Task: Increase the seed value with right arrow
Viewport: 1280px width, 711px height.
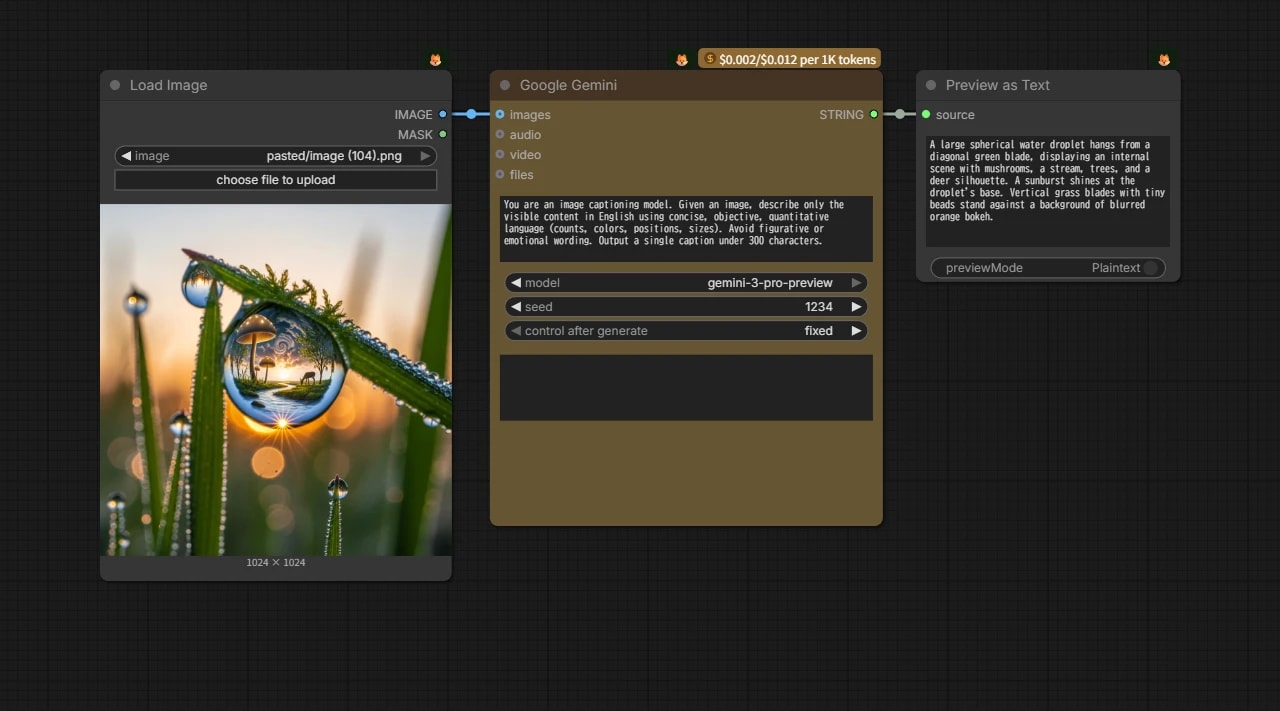Action: (856, 307)
